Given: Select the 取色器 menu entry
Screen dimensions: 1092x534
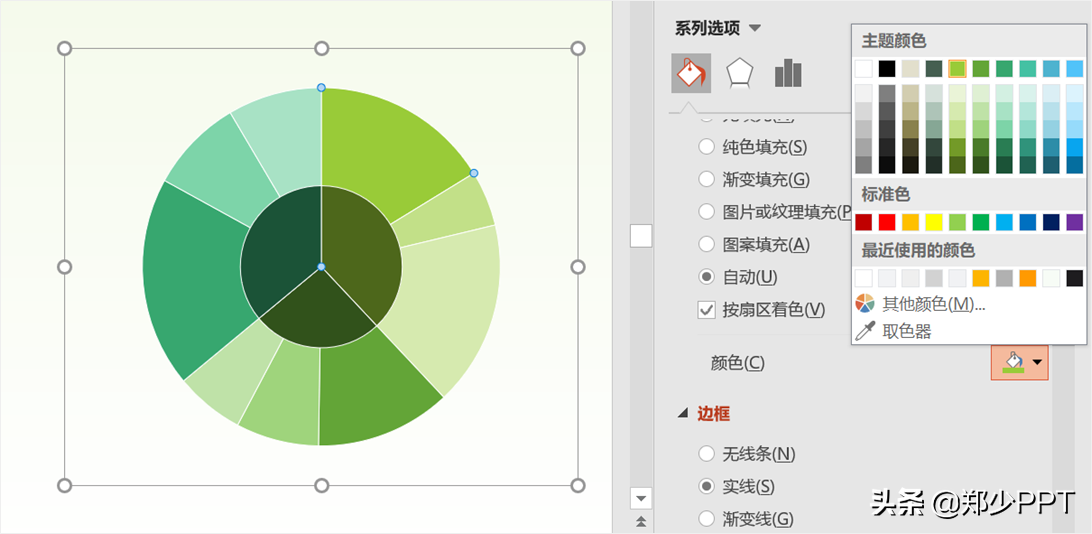Looking at the screenshot, I should coord(907,331).
